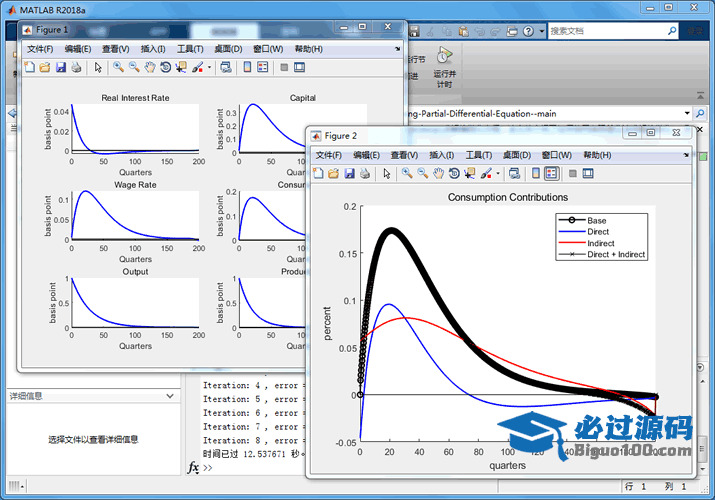Viewport: 715px width, 500px height.
Task: Toggle Insert Legend off in Figure 2 toolbar
Action: pyautogui.click(x=552, y=173)
